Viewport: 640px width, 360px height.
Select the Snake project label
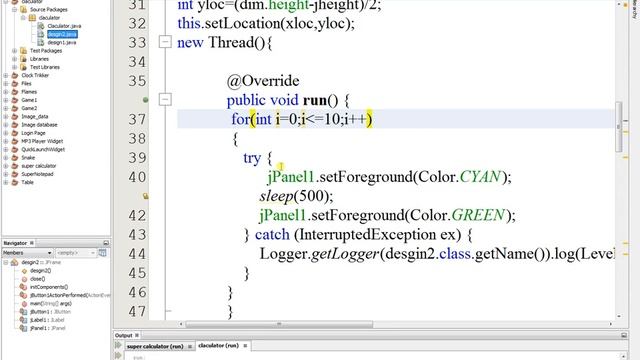pos(28,158)
